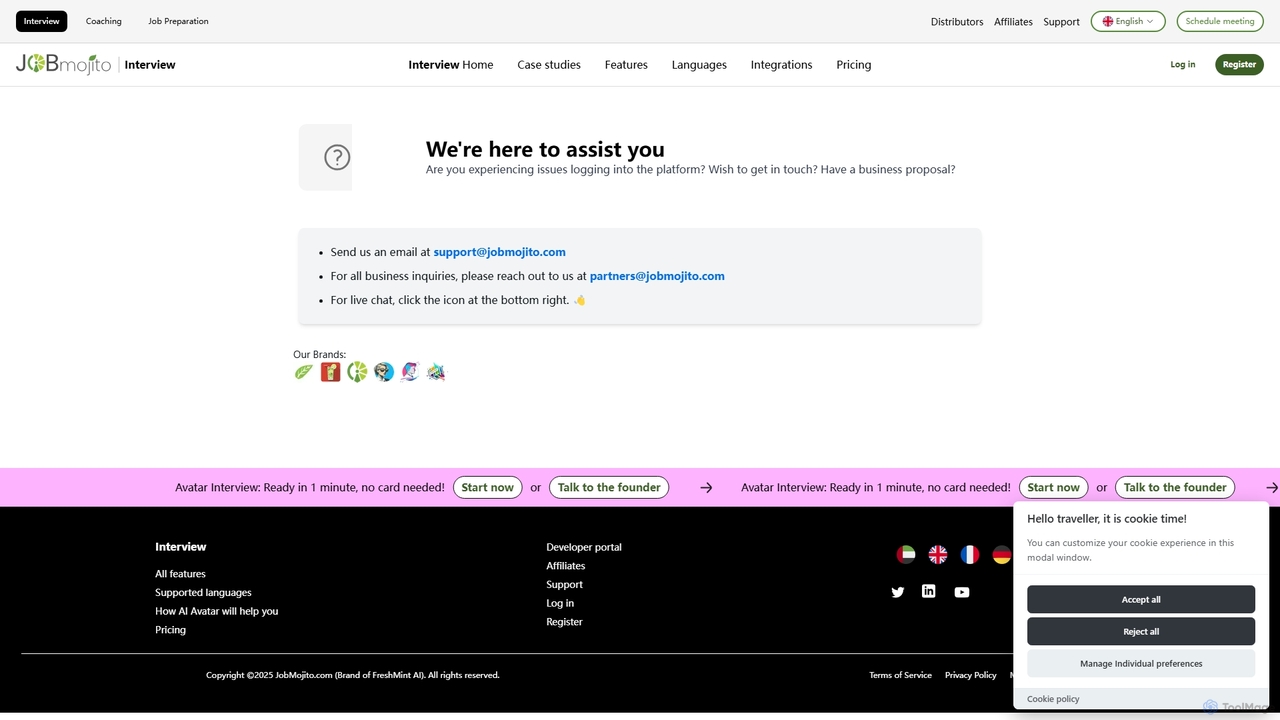Click Log in in the header
Image resolution: width=1280 pixels, height=720 pixels.
click(x=1183, y=65)
